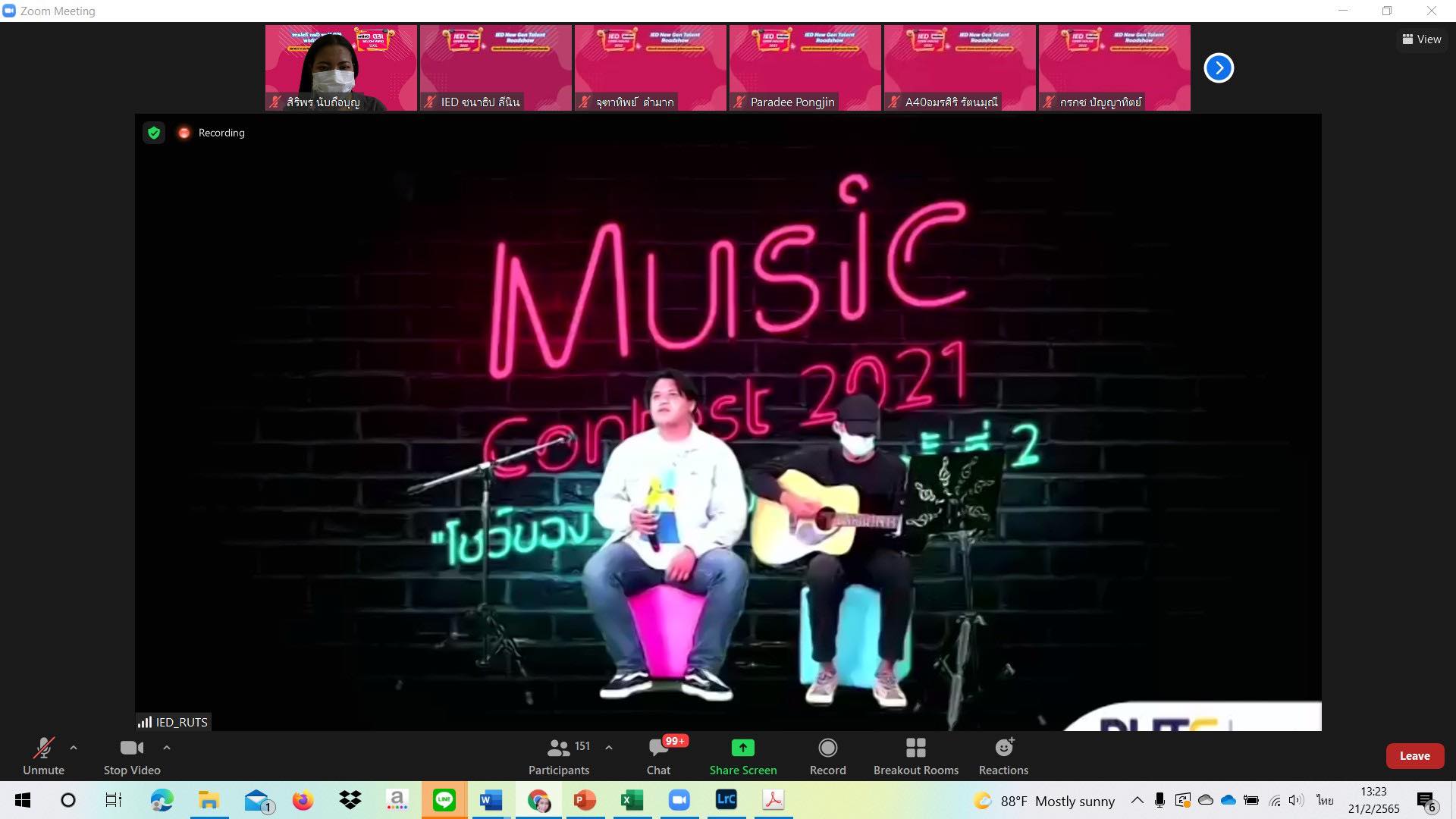
Task: Open the Chat panel
Action: (658, 756)
